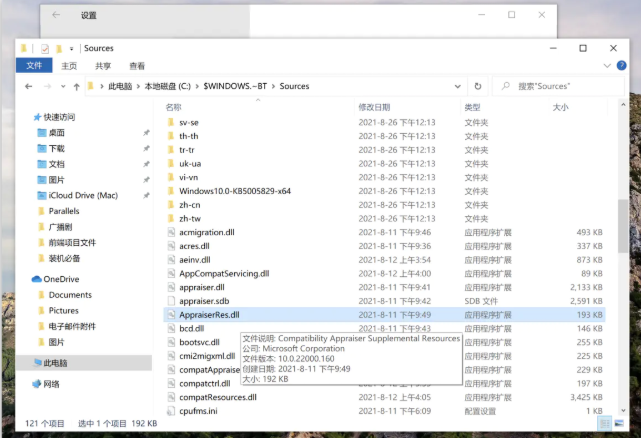Click pin icon beside 下载
Viewport: 641px width, 438px height.
146,148
